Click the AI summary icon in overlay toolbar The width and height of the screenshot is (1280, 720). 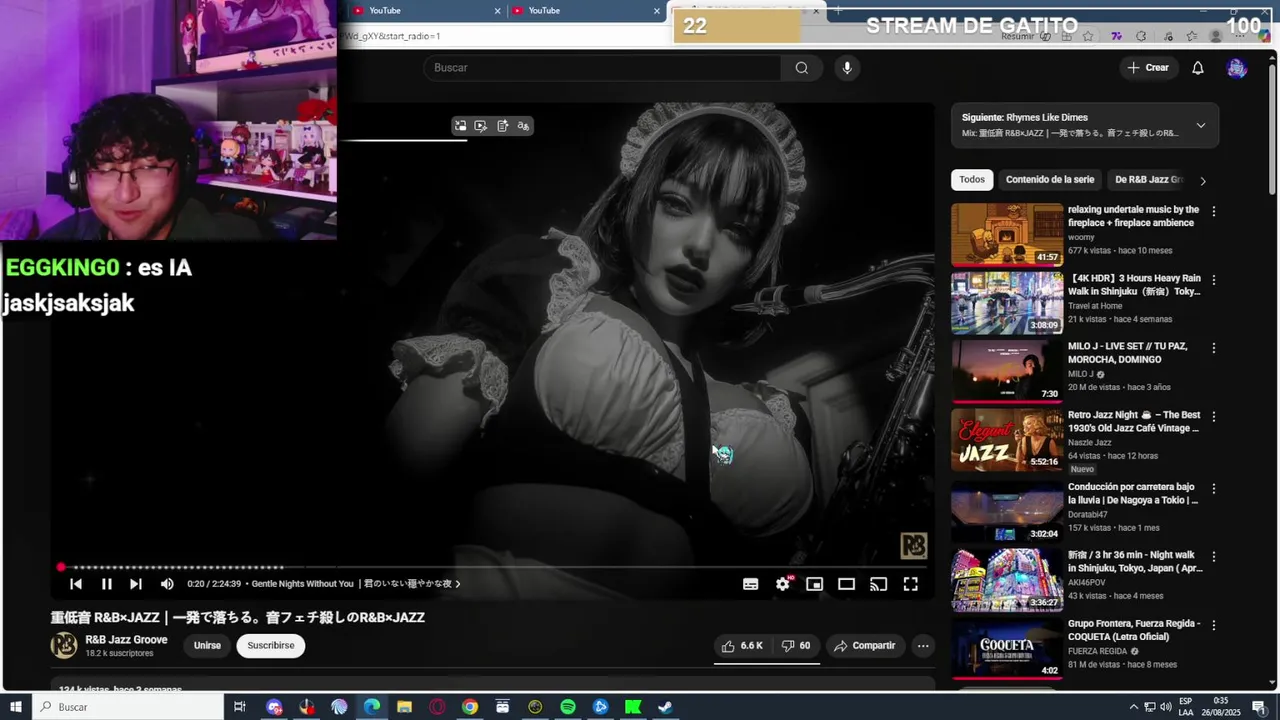pos(503,126)
